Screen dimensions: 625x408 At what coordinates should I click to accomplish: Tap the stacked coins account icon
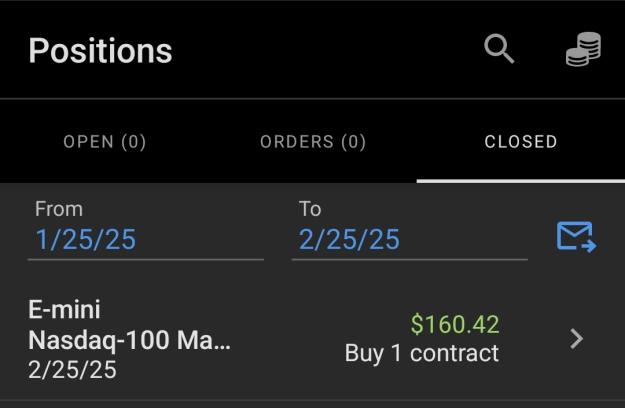(x=584, y=49)
